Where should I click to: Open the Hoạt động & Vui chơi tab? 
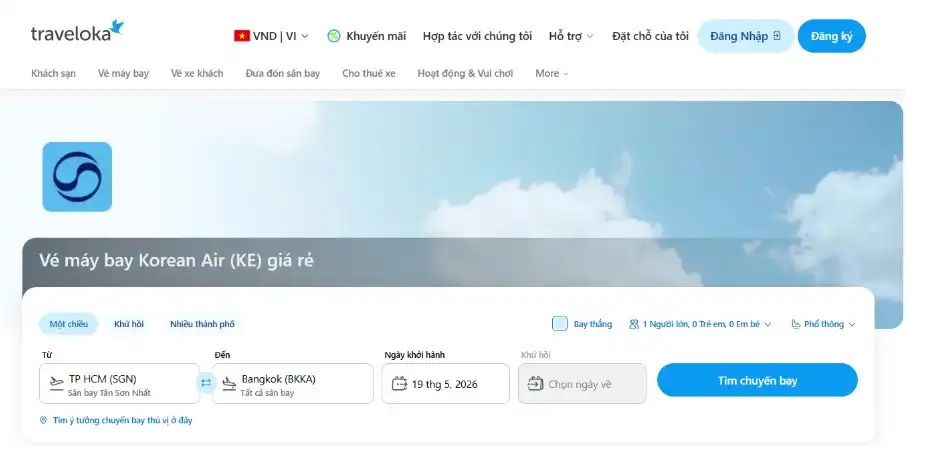click(x=465, y=73)
